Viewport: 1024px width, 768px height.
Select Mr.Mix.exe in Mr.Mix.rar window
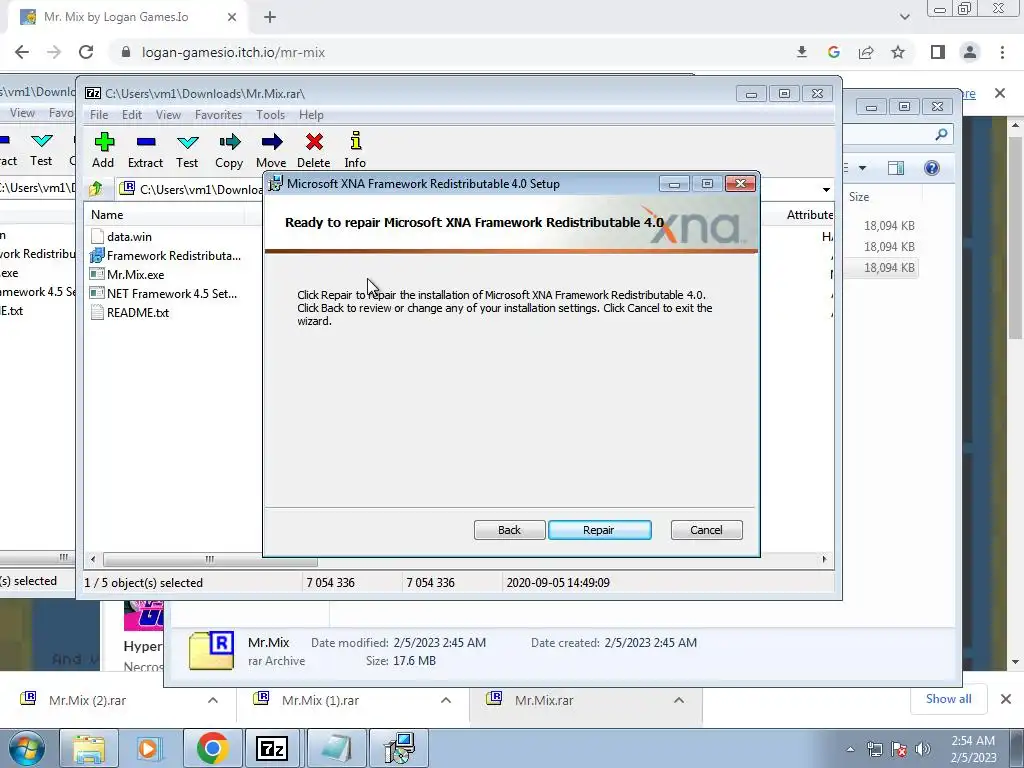coord(128,274)
